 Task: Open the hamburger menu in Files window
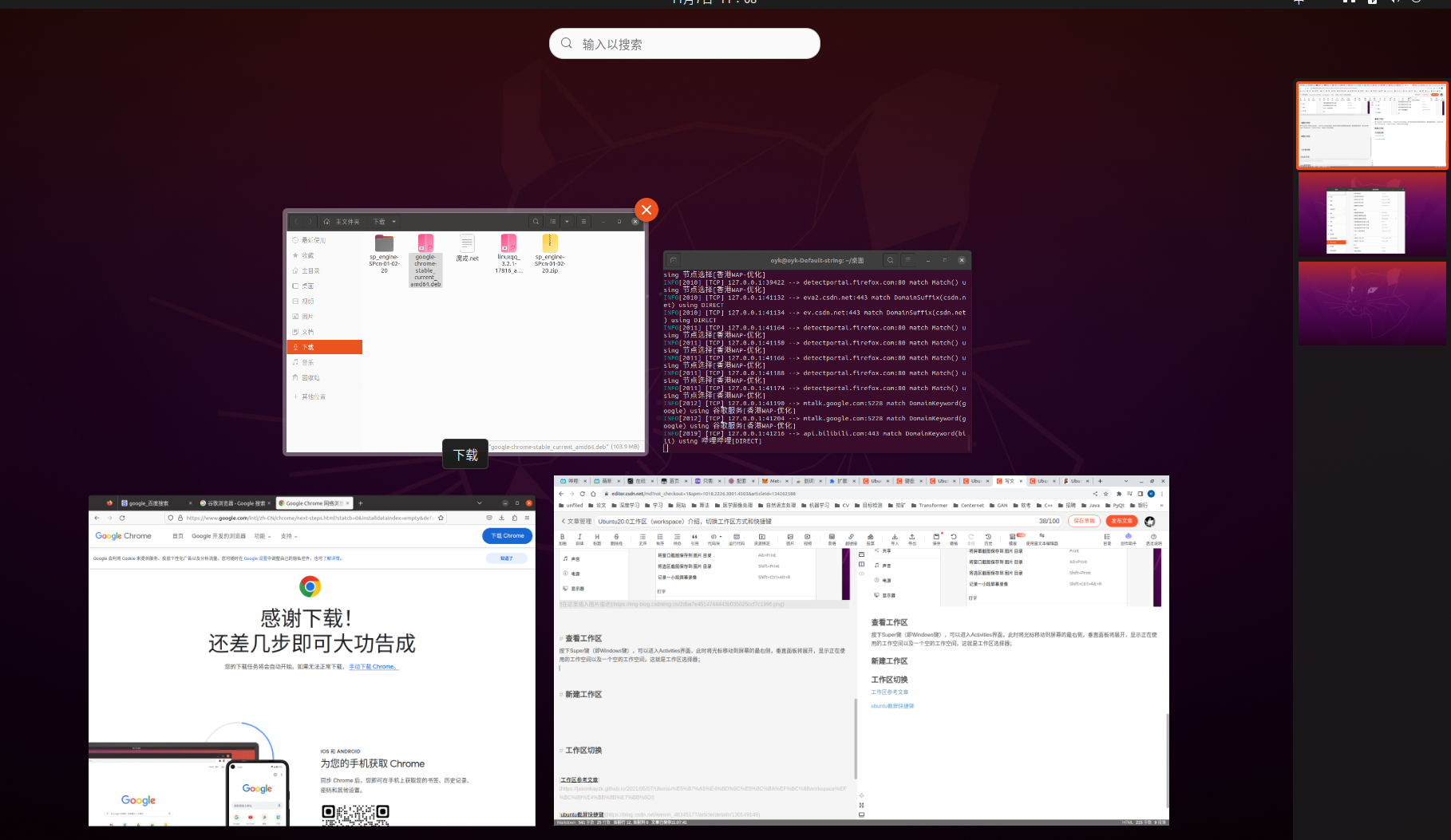tap(583, 222)
